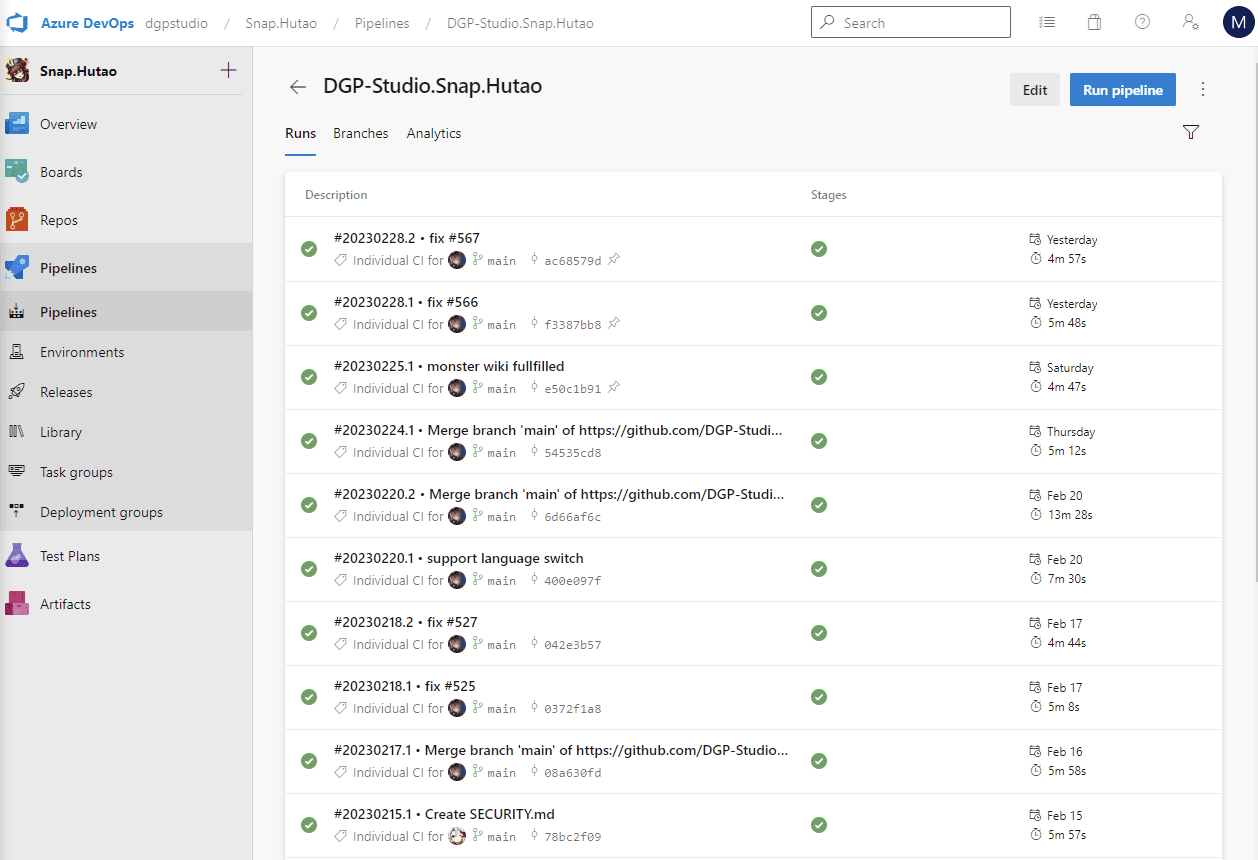Image resolution: width=1258 pixels, height=860 pixels.
Task: Click the Boards icon in sidebar
Action: (17, 172)
